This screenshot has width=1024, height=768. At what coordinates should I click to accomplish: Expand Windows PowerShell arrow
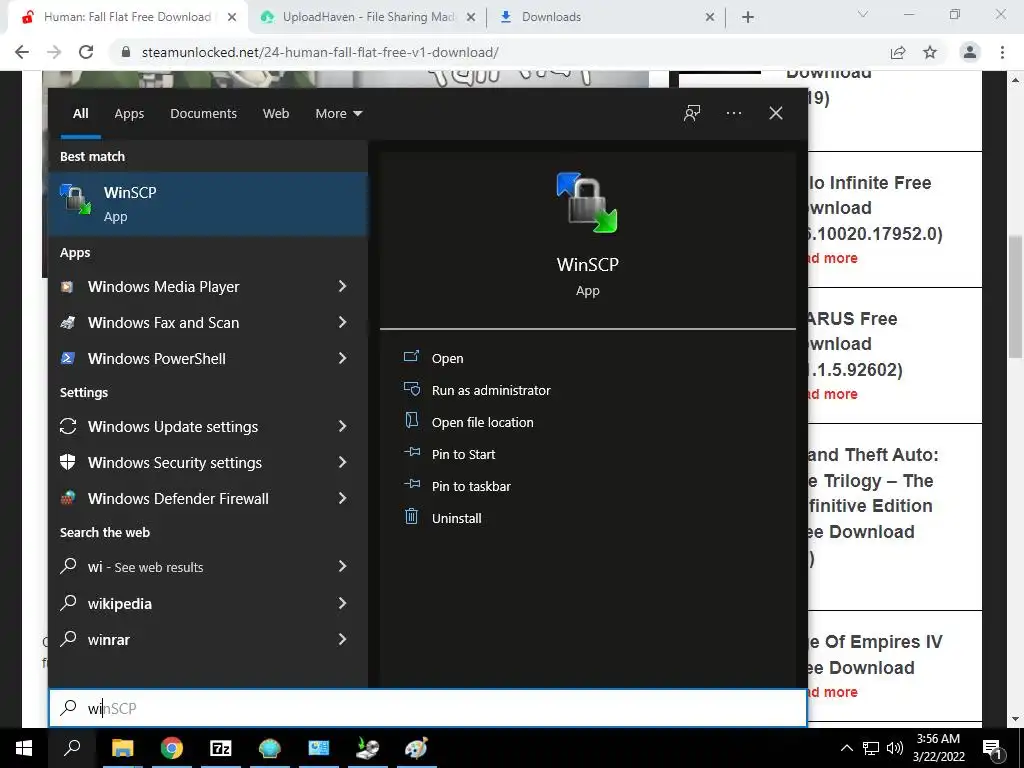342,359
